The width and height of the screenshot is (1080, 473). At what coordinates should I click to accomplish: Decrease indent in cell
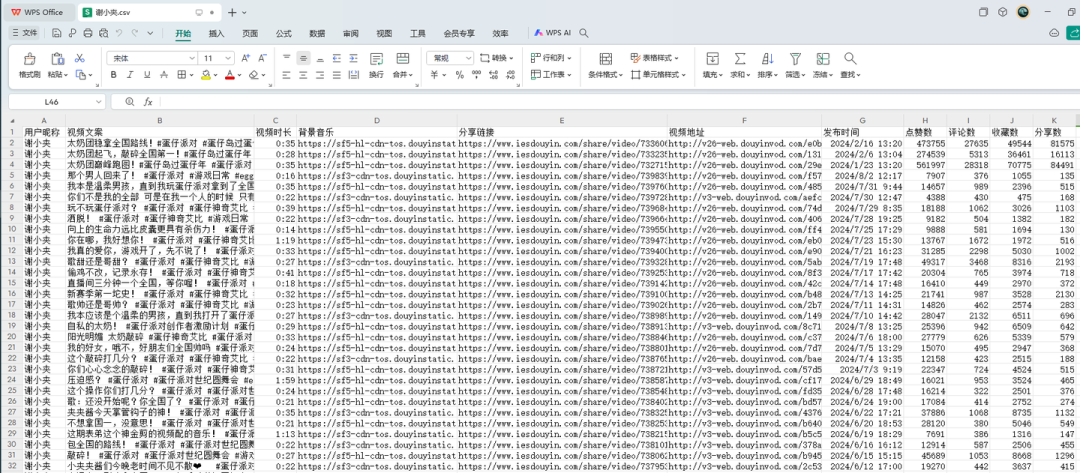[336, 59]
